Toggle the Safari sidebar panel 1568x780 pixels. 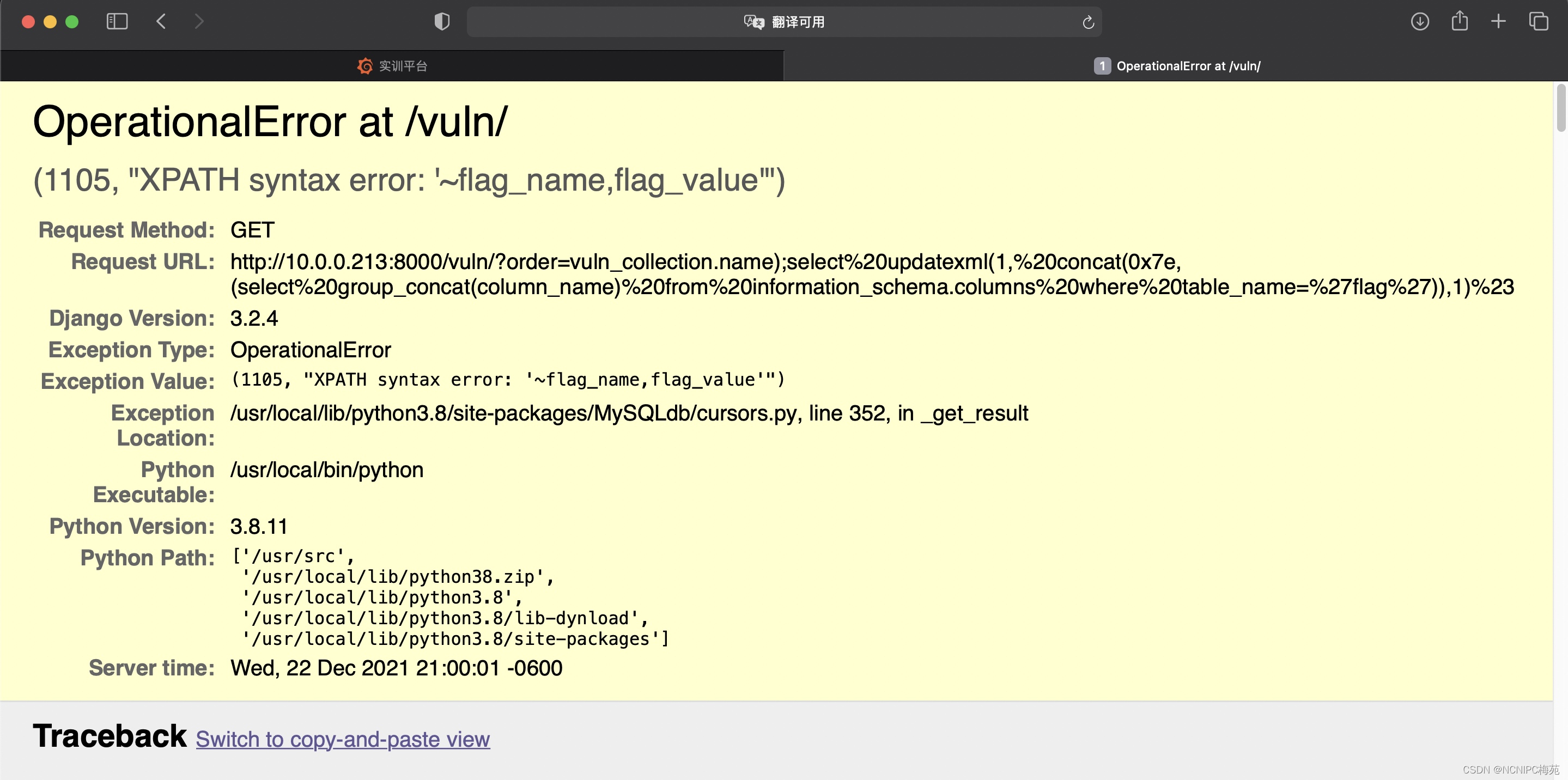[117, 22]
